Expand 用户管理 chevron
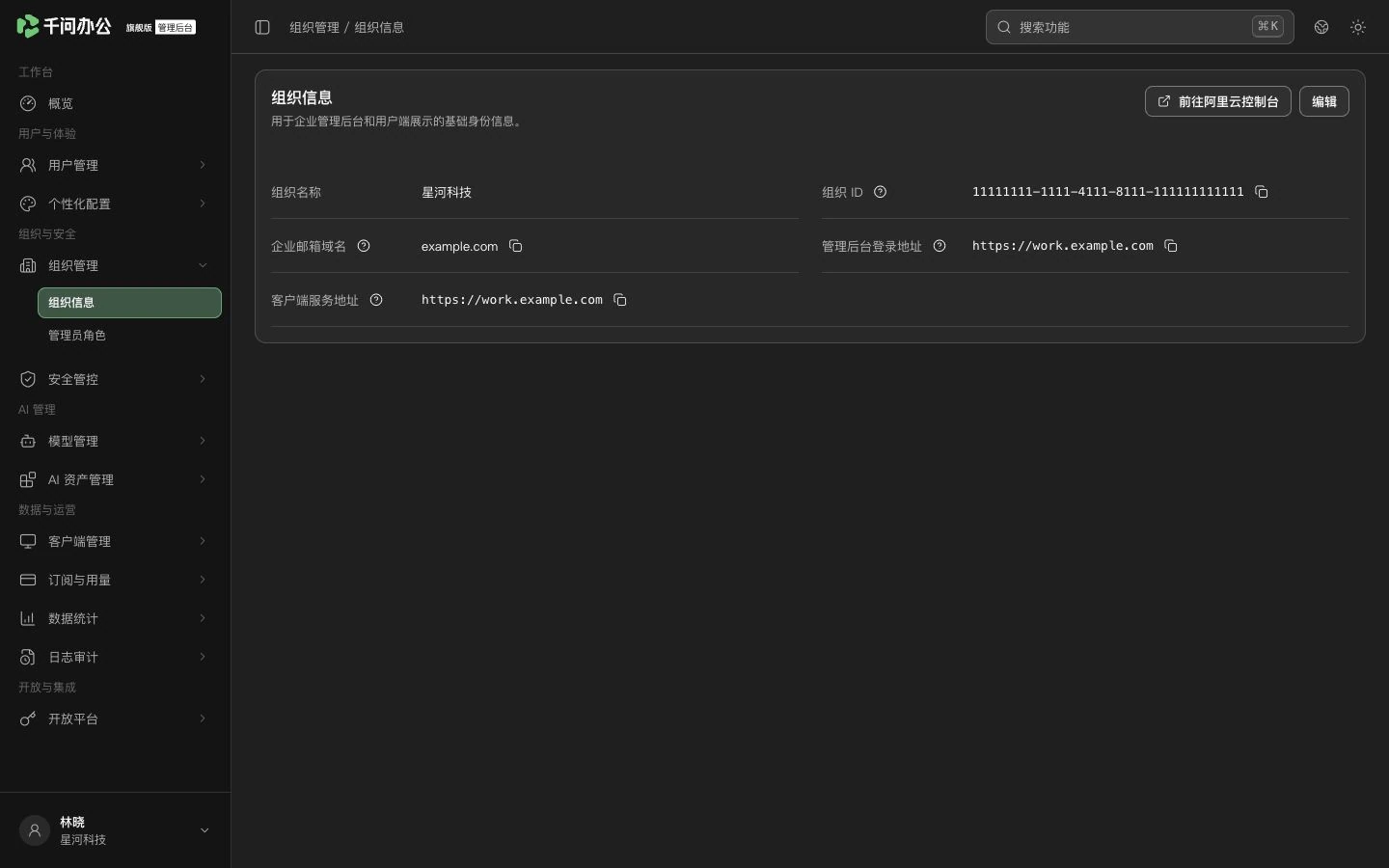Screen dimensions: 1389x868 (x=203, y=165)
